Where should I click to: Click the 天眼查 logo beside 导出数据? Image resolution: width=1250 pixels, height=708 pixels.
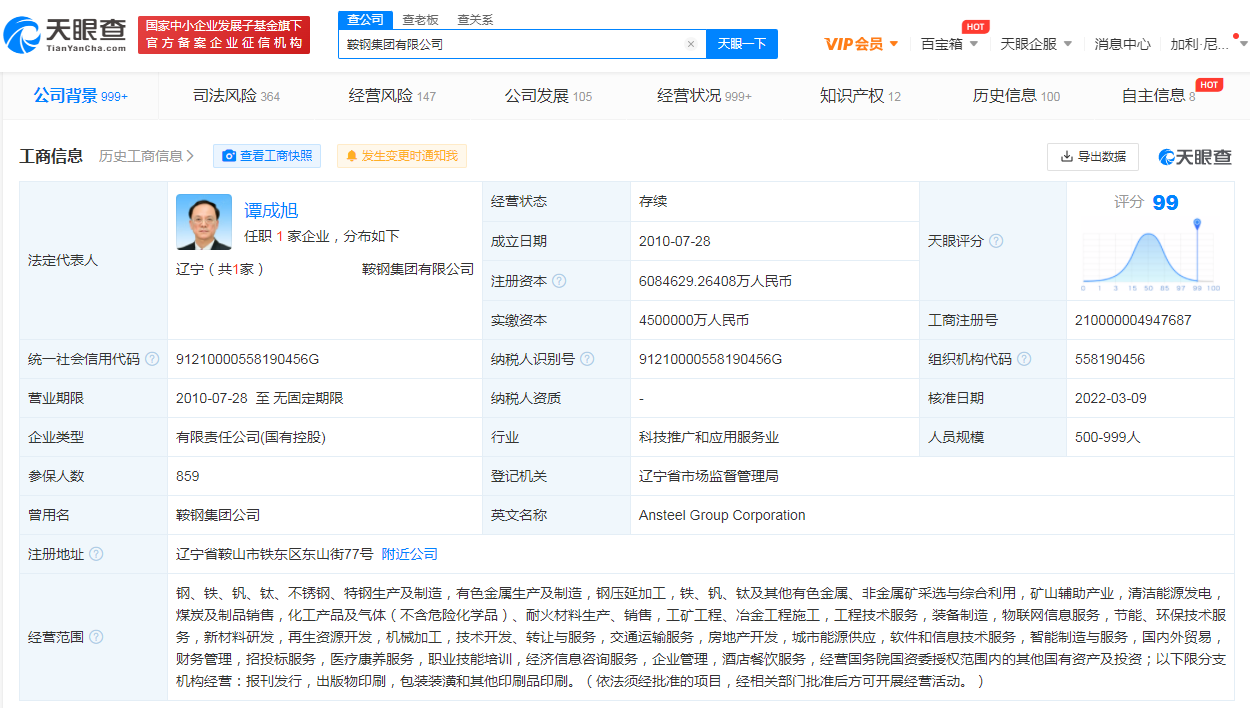pyautogui.click(x=1195, y=156)
